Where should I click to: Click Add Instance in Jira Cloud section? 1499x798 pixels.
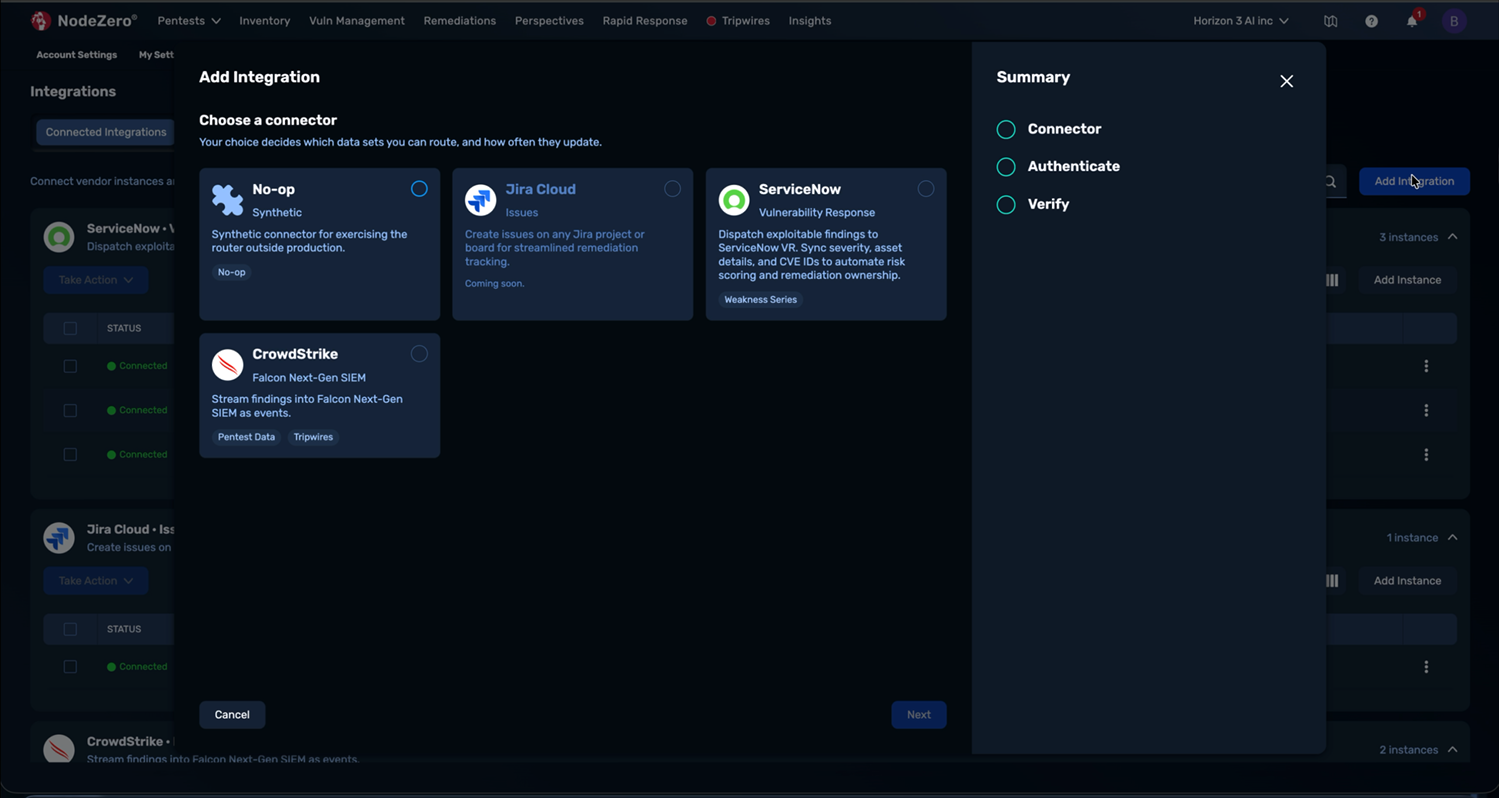click(x=1407, y=581)
